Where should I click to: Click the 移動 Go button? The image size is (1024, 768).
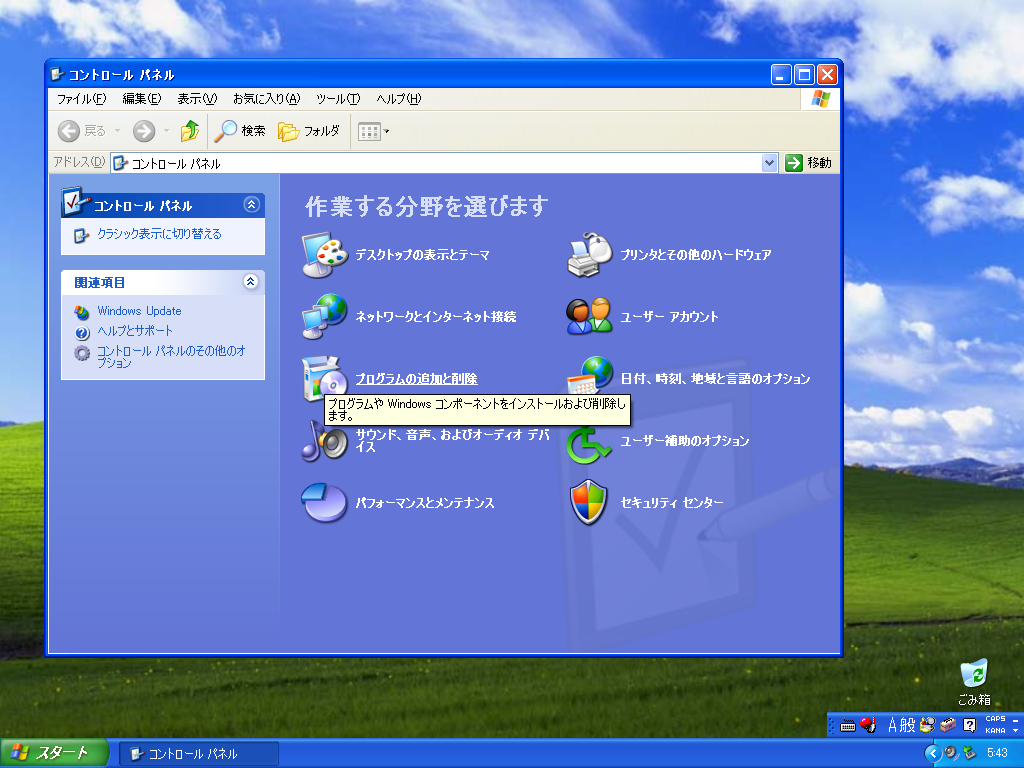click(x=808, y=163)
